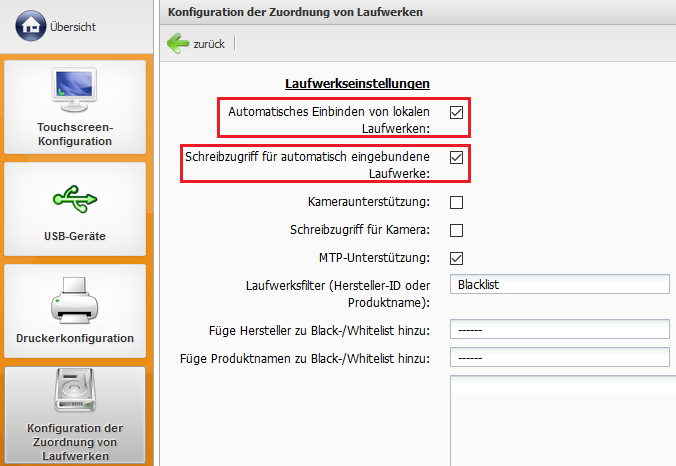Expand the Füge Hersteller selection field
This screenshot has width=676, height=466.
(559, 330)
